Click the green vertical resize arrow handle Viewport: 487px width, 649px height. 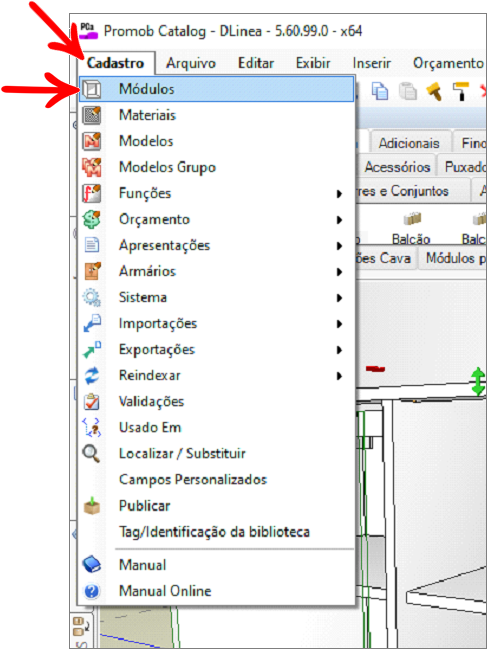[x=478, y=380]
